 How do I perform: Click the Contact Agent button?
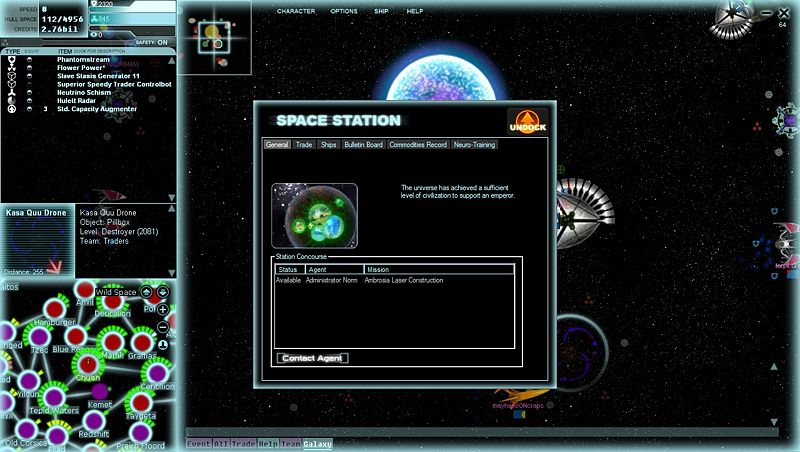(x=312, y=358)
